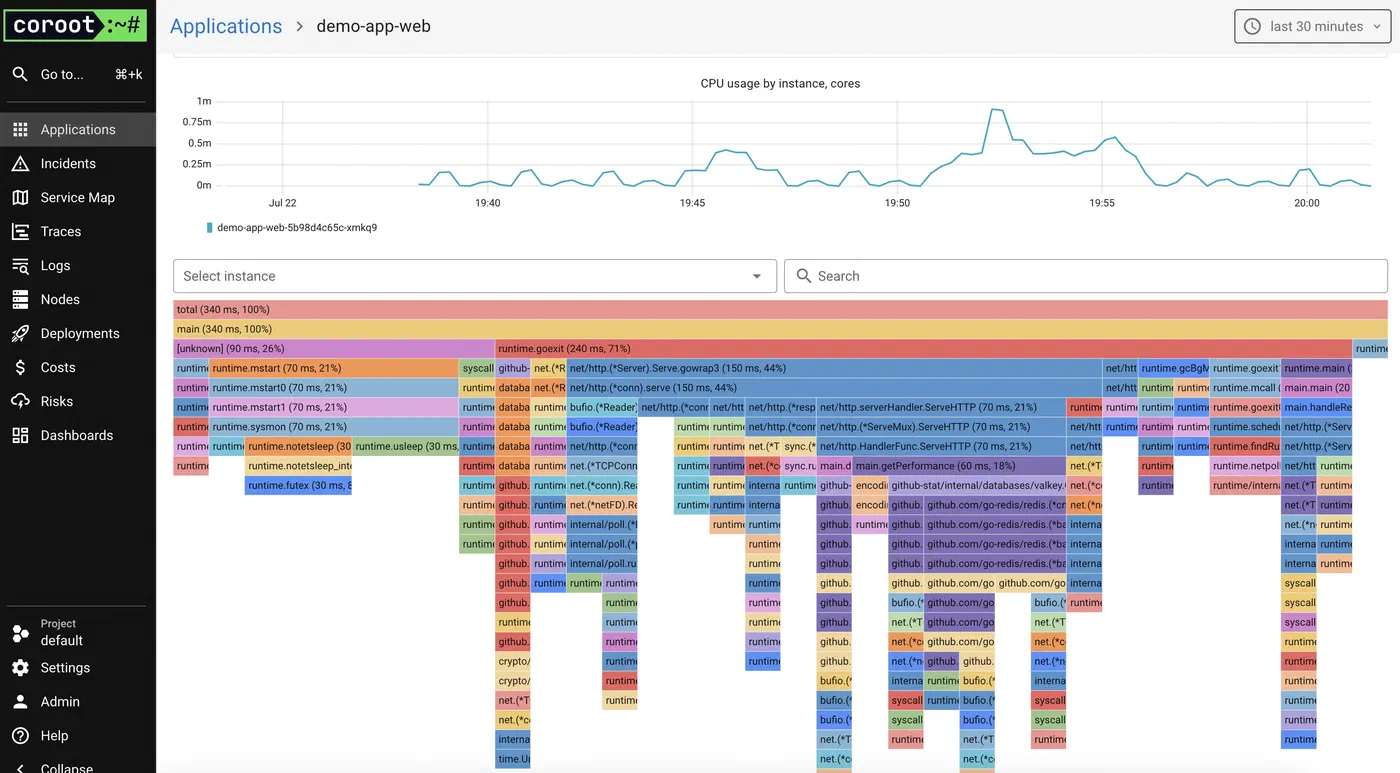Screen dimensions: 1400x773
Task: Click the Help question mark icon
Action: 20,735
